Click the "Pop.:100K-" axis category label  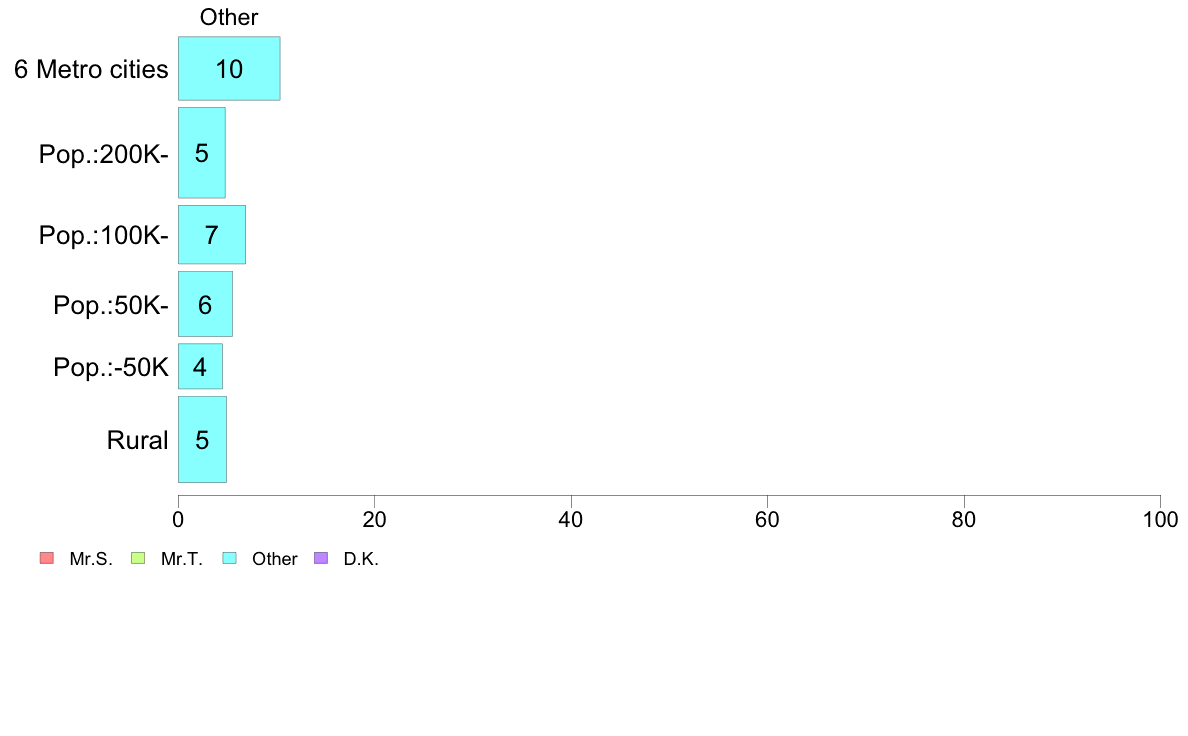(103, 236)
